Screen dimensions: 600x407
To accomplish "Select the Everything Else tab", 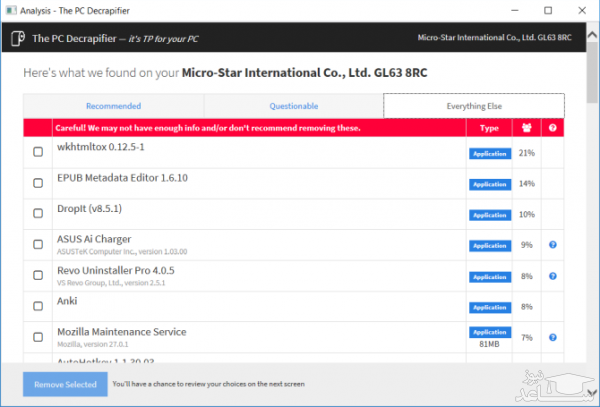I will [x=473, y=106].
